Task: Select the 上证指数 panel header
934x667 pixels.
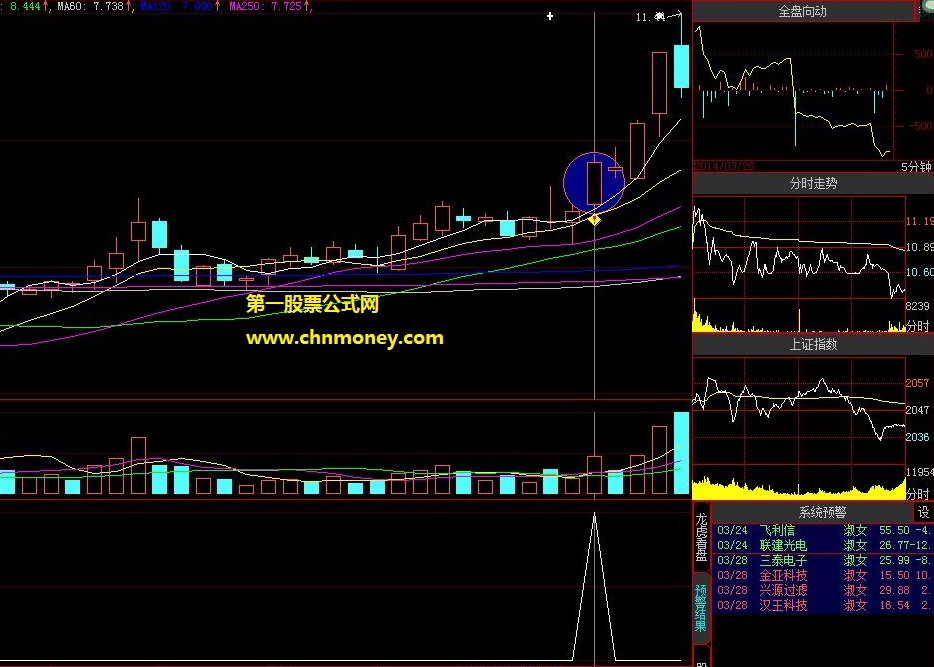Action: point(813,344)
